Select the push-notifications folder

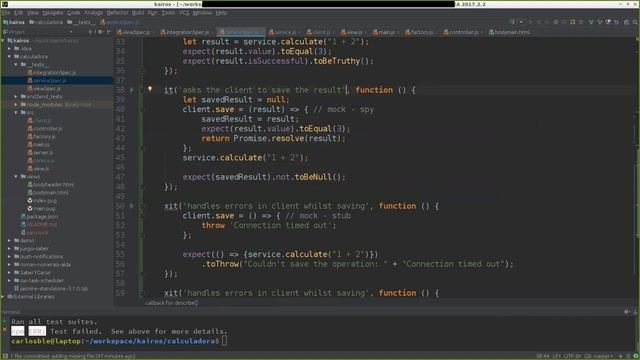click(42, 257)
